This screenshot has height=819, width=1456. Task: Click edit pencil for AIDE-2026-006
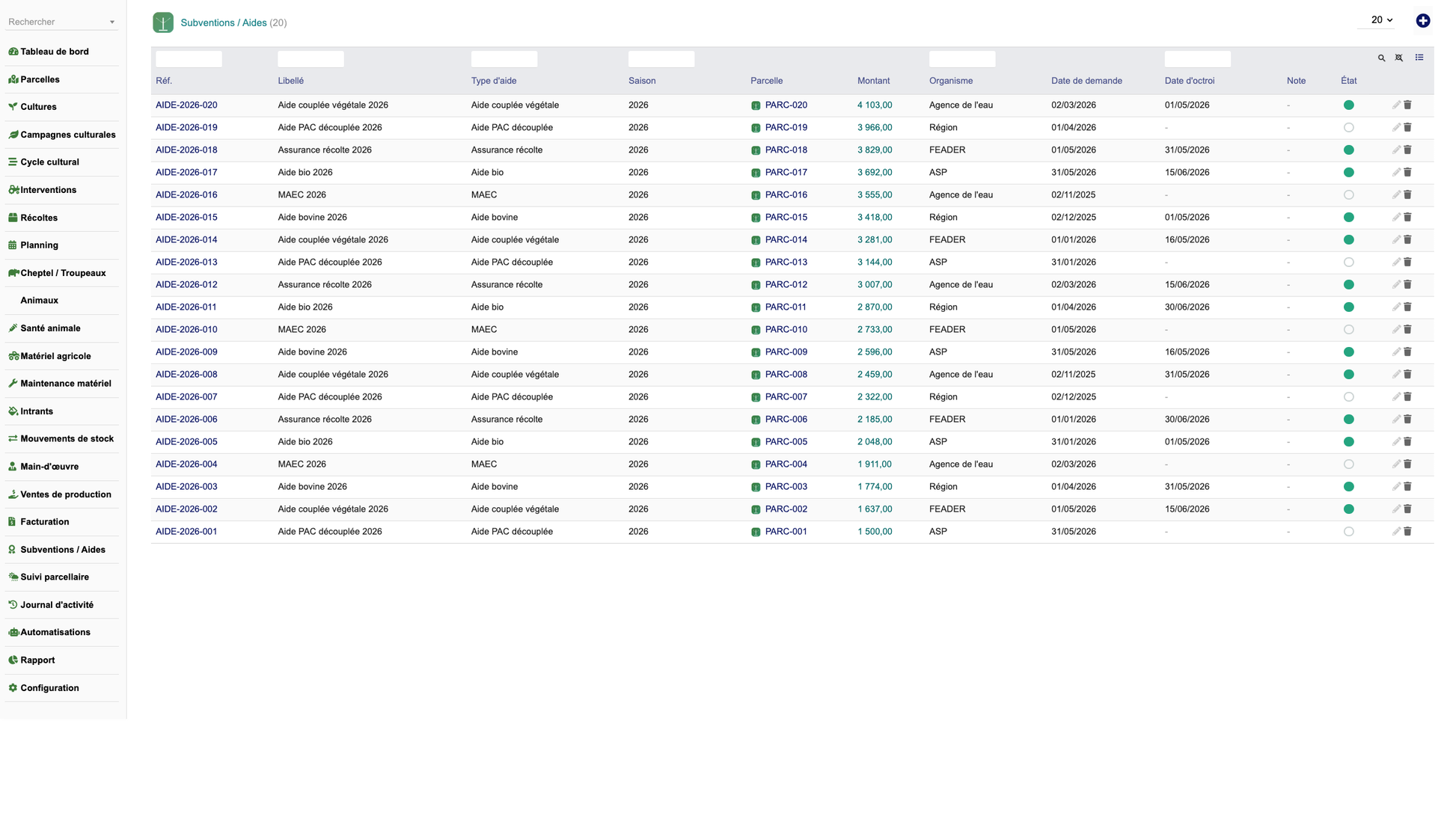[x=1395, y=420]
